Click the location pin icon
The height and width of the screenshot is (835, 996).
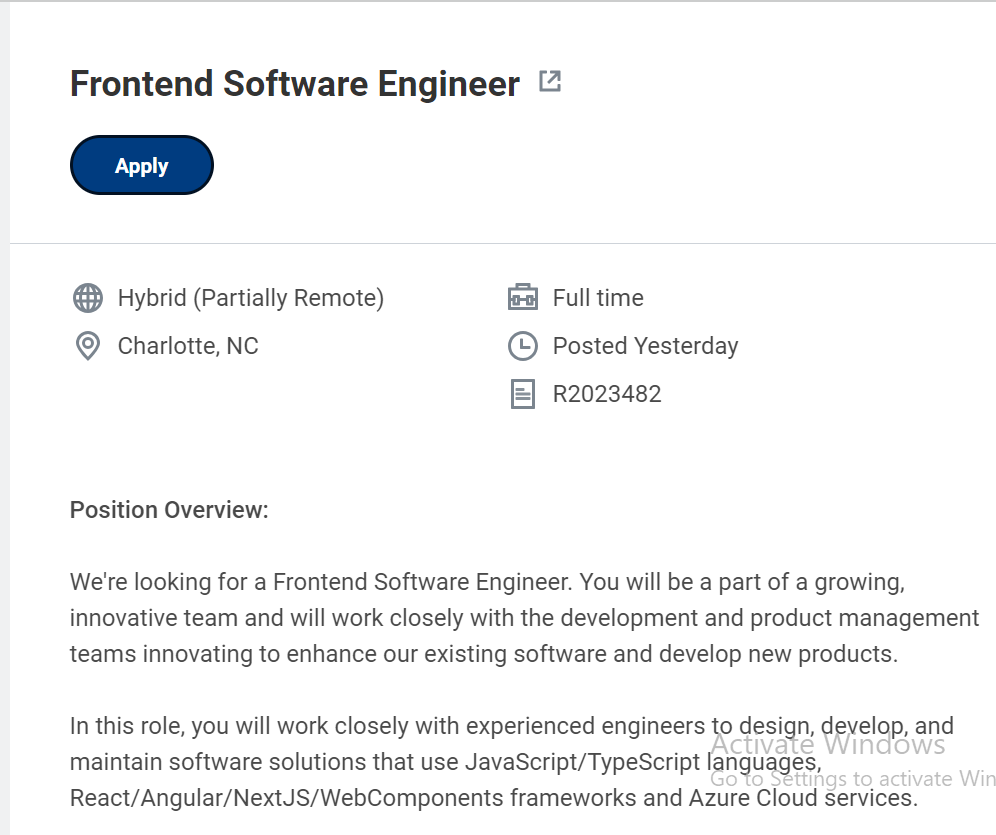[x=88, y=346]
